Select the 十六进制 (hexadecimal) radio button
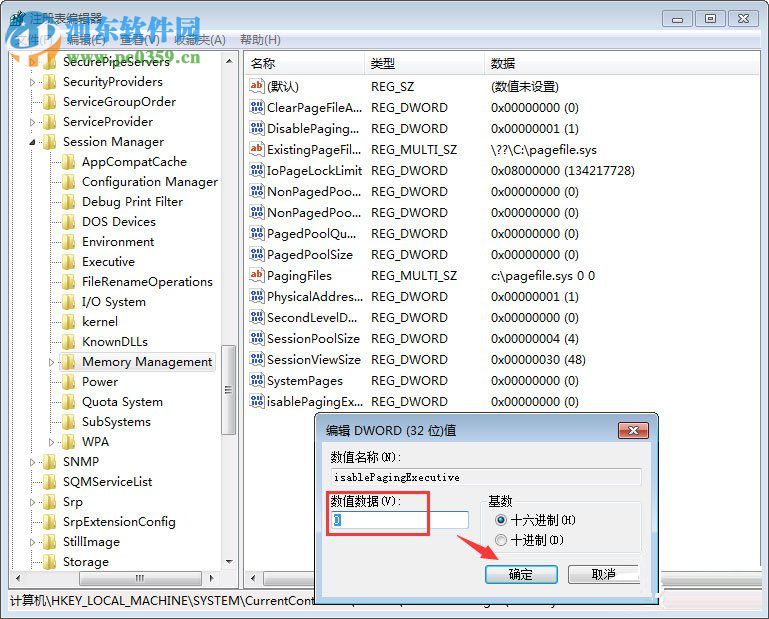Viewport: 769px width, 619px height. tap(501, 520)
